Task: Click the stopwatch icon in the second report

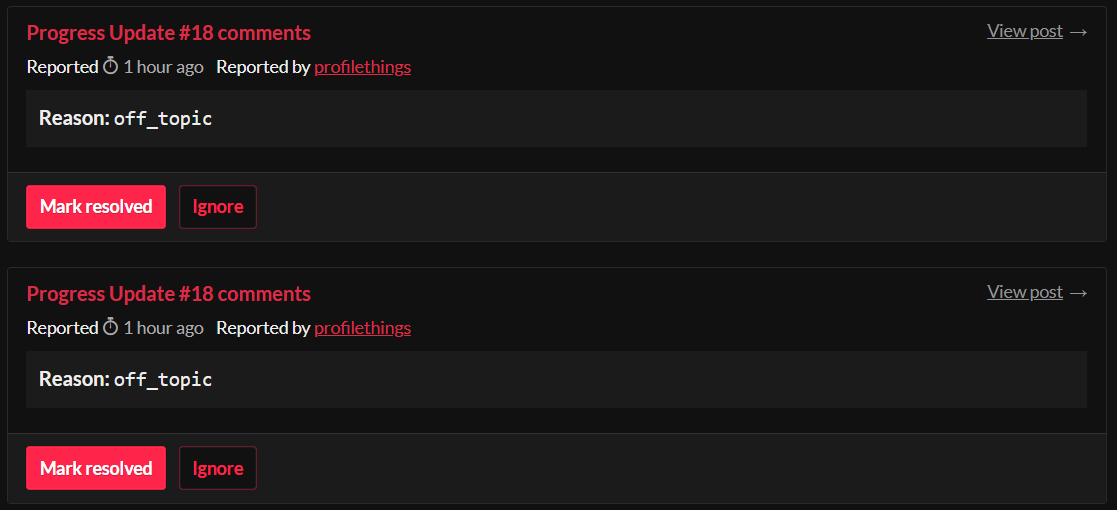Action: point(111,328)
